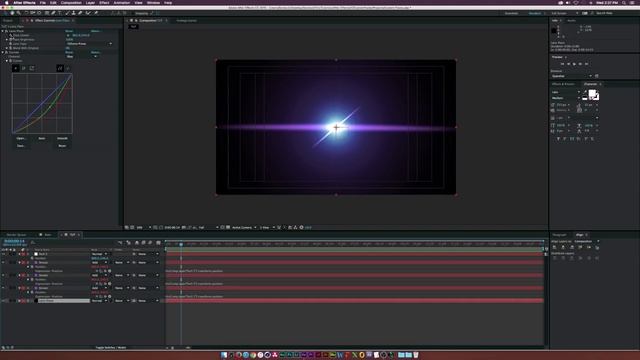Collapse the Lens Flare effect properties
Viewport: 640px width, 360px height.
coord(3,31)
